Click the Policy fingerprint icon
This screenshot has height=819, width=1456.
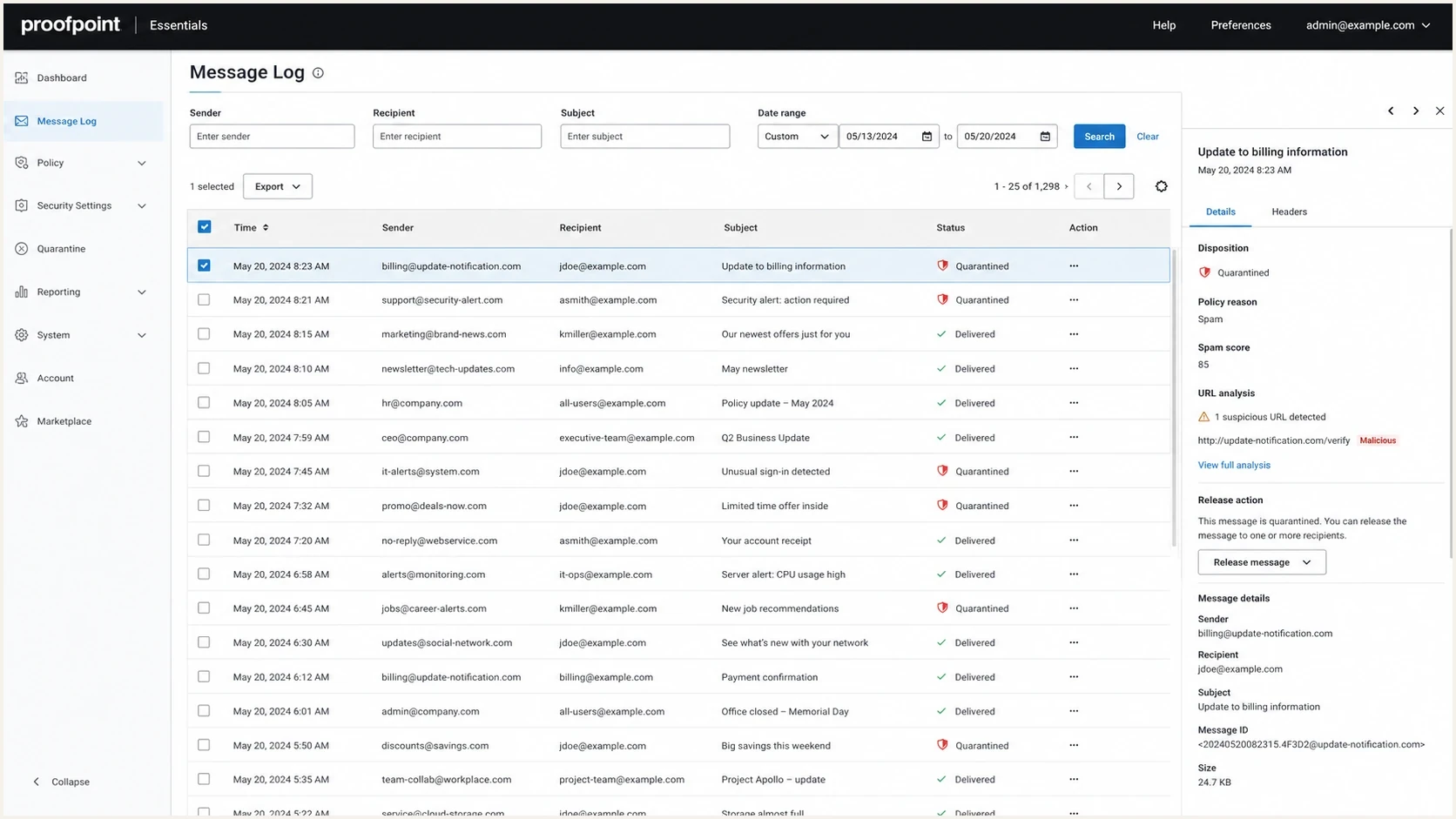click(22, 163)
